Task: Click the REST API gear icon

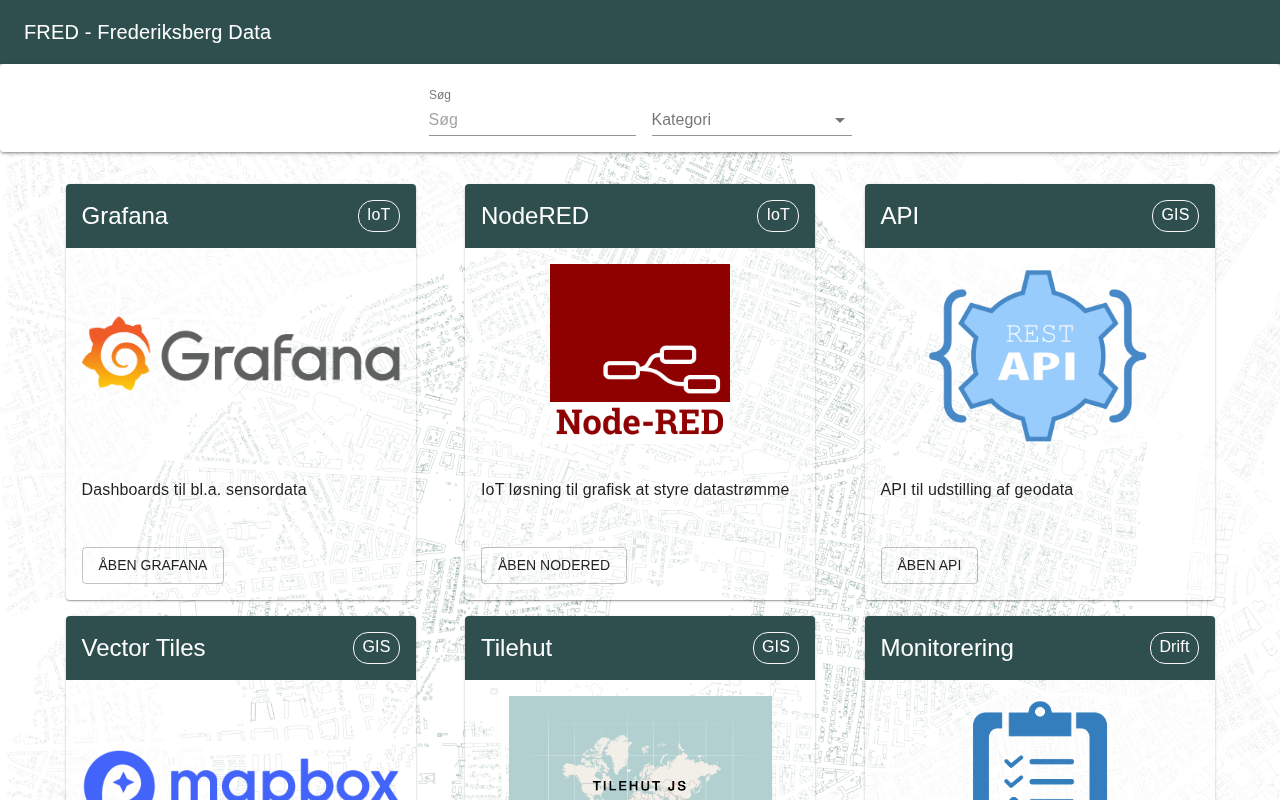Action: click(x=1038, y=355)
